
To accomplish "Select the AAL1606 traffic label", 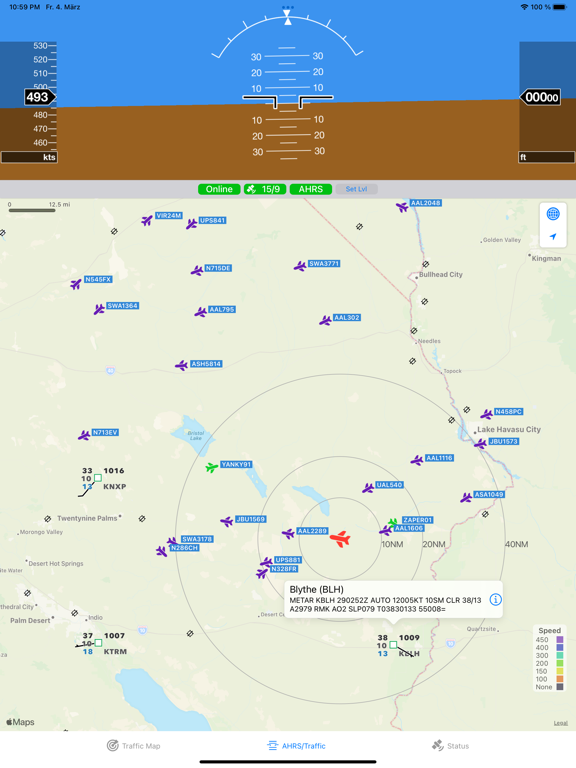I will (409, 528).
